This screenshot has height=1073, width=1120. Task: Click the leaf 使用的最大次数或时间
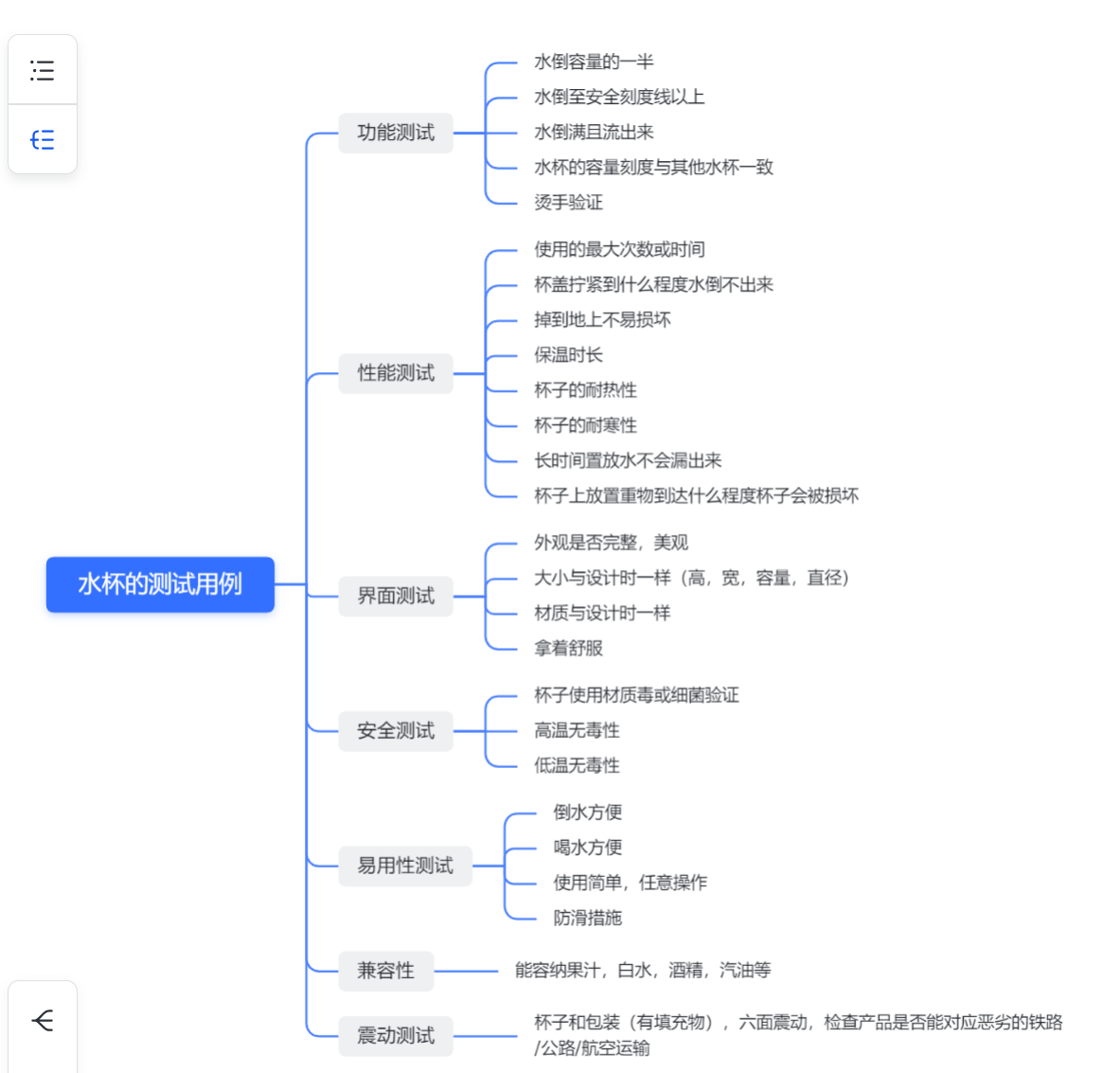[x=619, y=249]
